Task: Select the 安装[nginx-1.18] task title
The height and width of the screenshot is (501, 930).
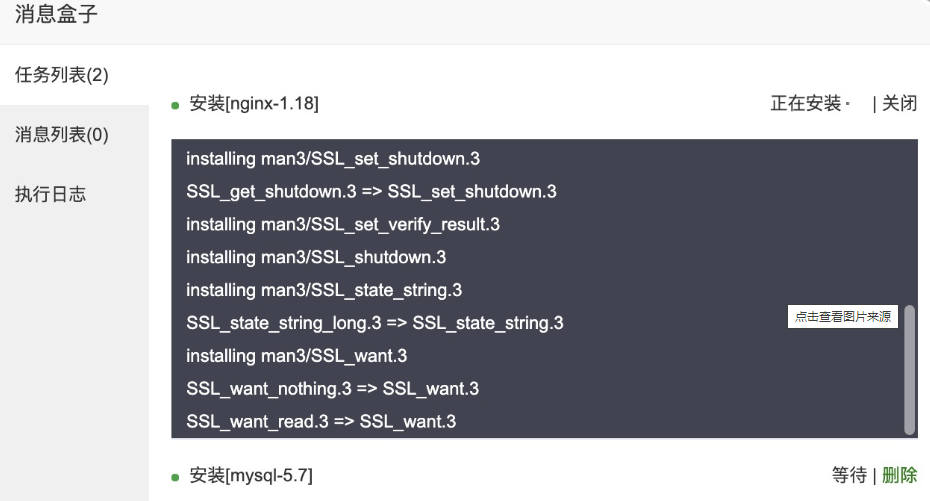Action: click(x=254, y=103)
